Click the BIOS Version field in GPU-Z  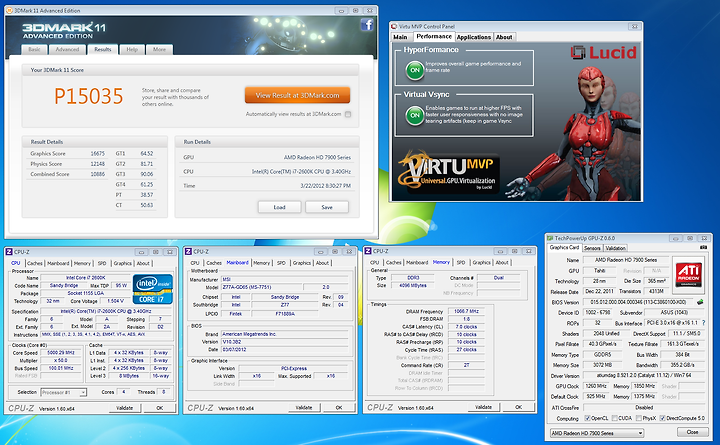point(639,302)
